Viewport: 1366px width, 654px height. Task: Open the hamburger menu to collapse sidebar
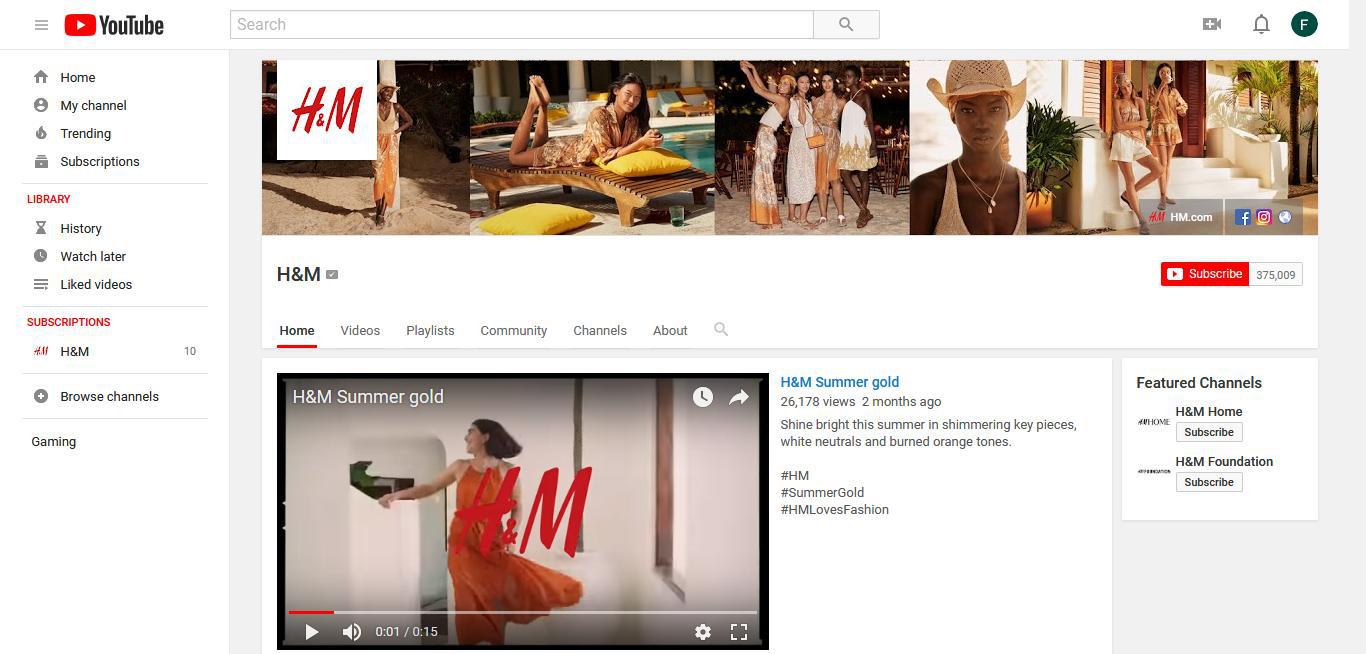coord(41,24)
